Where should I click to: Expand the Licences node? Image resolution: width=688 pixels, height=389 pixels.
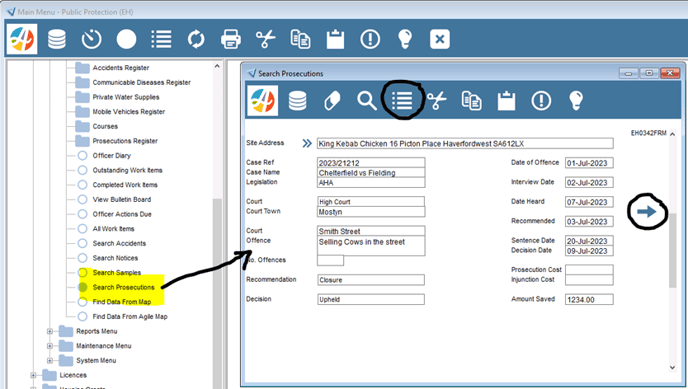click(33, 375)
